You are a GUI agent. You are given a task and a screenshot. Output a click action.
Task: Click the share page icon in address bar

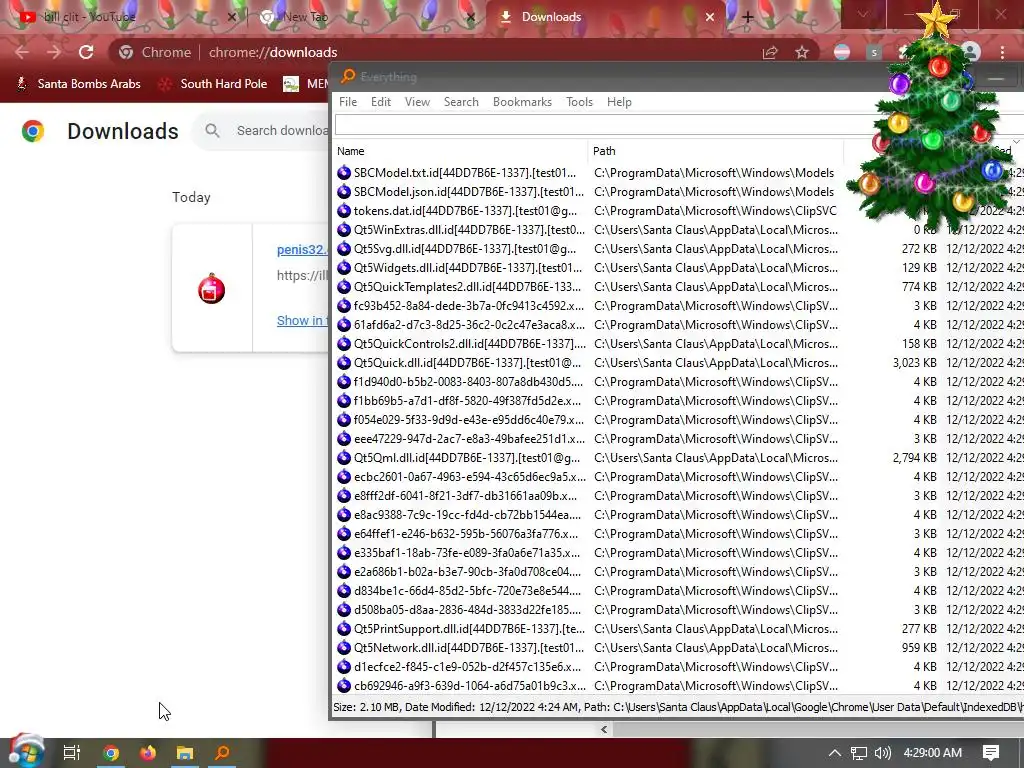(x=770, y=52)
